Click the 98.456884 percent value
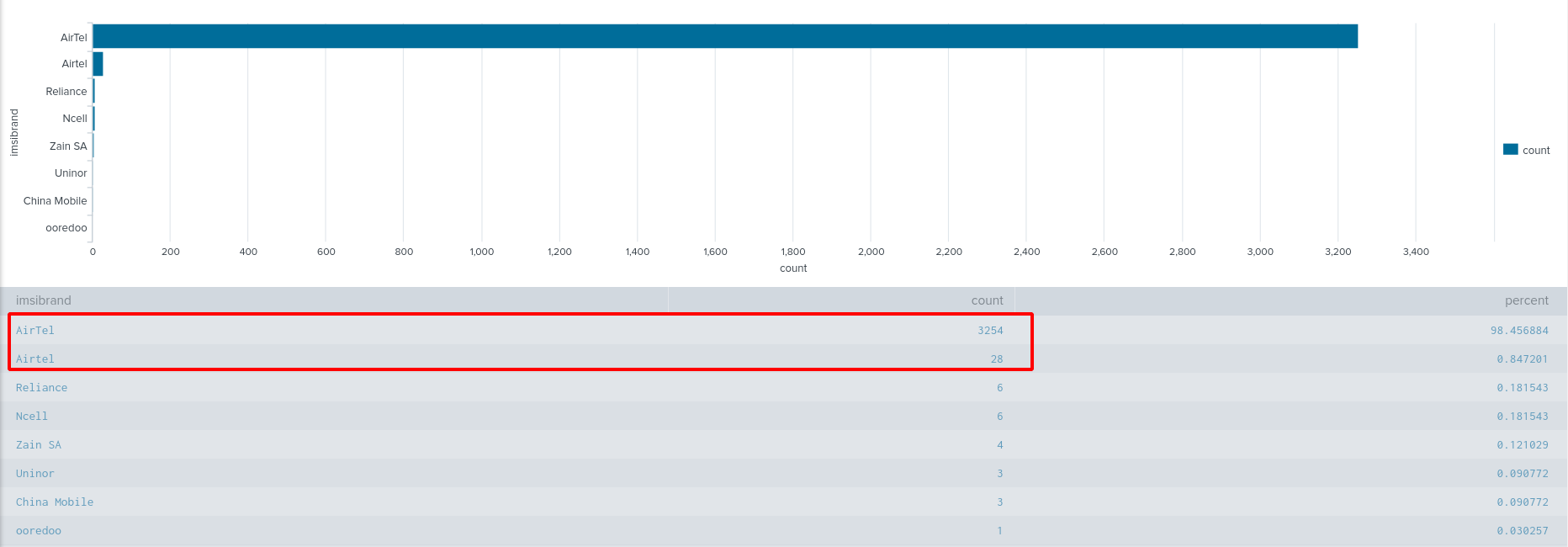 point(1519,331)
